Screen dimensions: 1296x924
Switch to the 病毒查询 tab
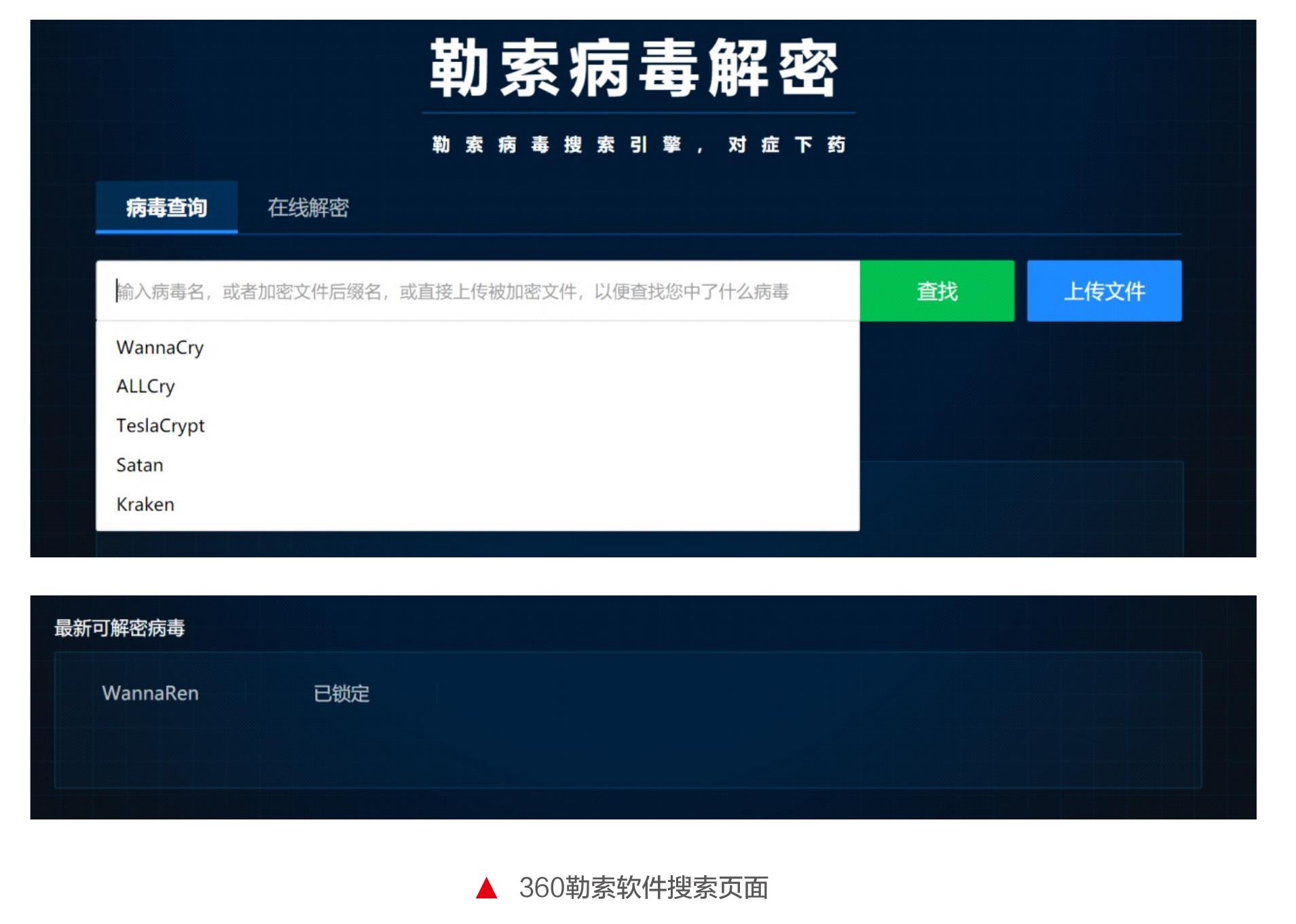point(166,207)
